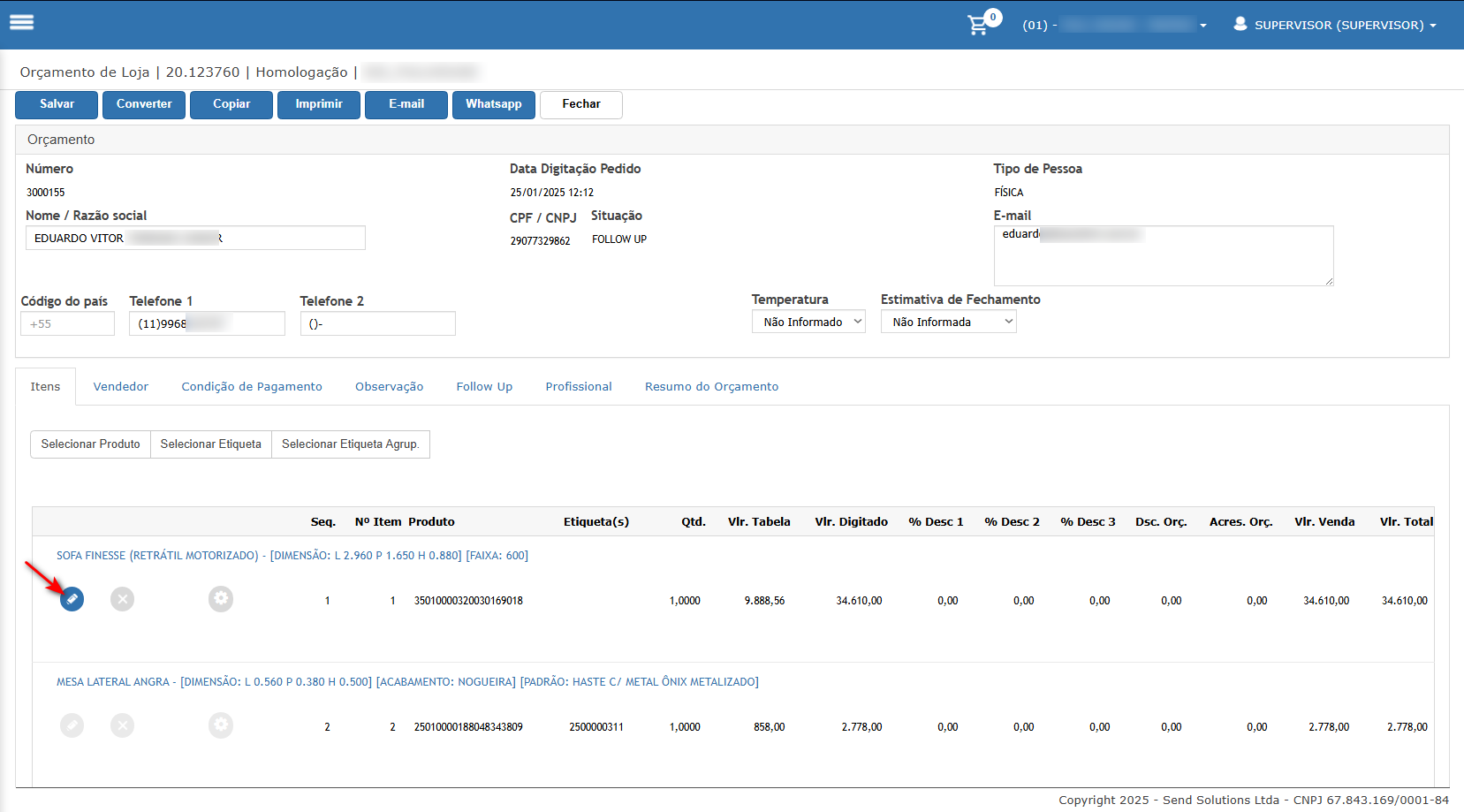Open the hamburger menu icon

click(22, 23)
